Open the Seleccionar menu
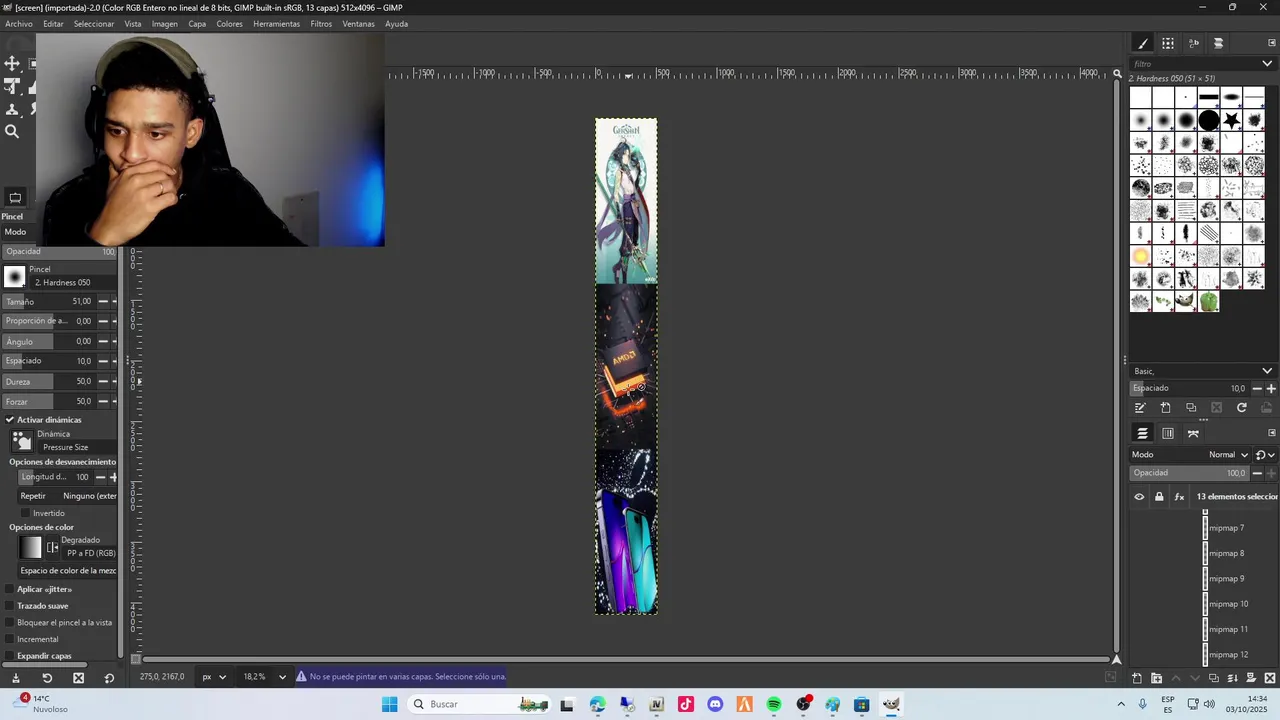 point(94,24)
